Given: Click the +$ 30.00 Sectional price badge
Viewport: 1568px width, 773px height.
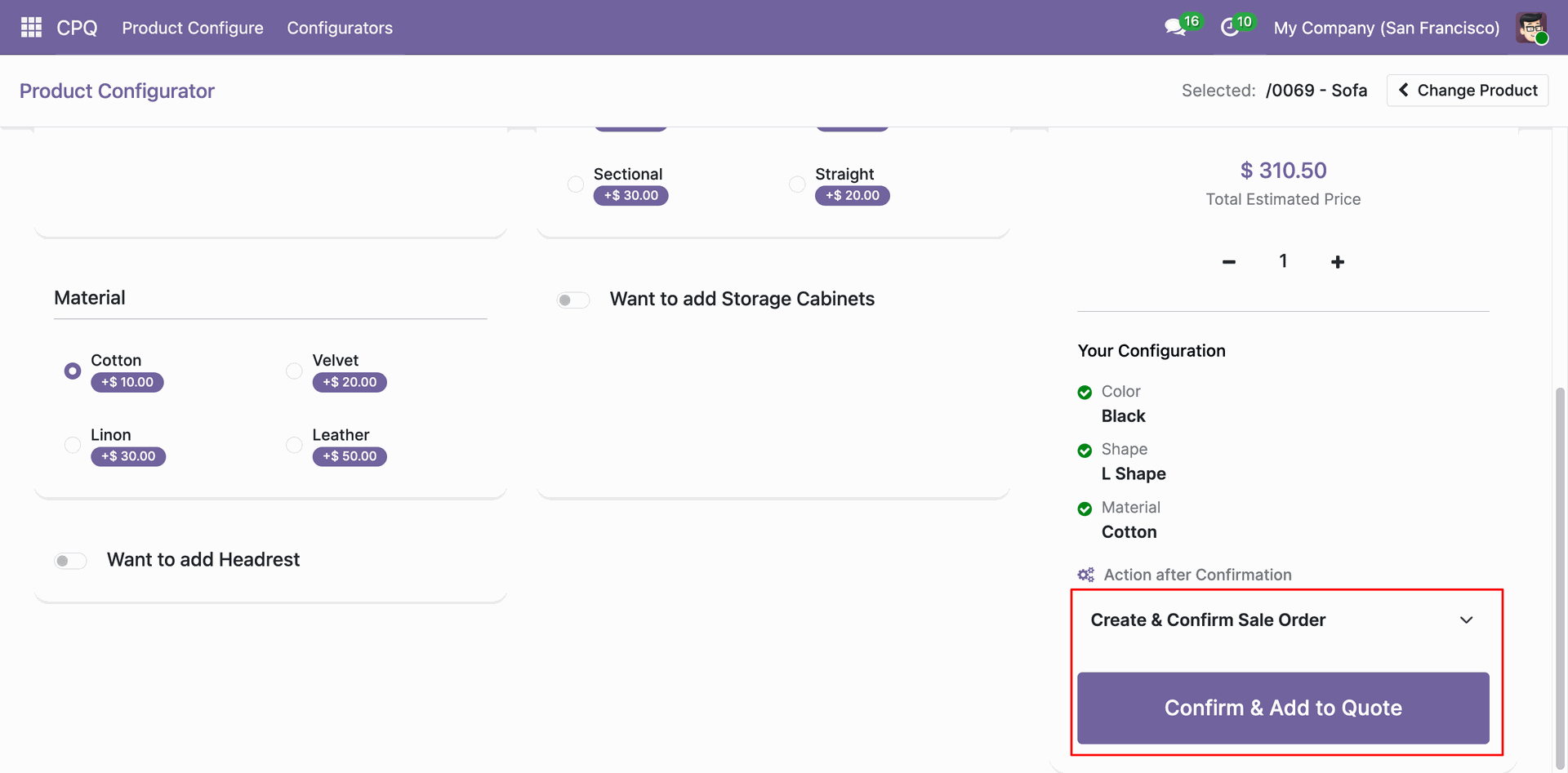Looking at the screenshot, I should (630, 196).
